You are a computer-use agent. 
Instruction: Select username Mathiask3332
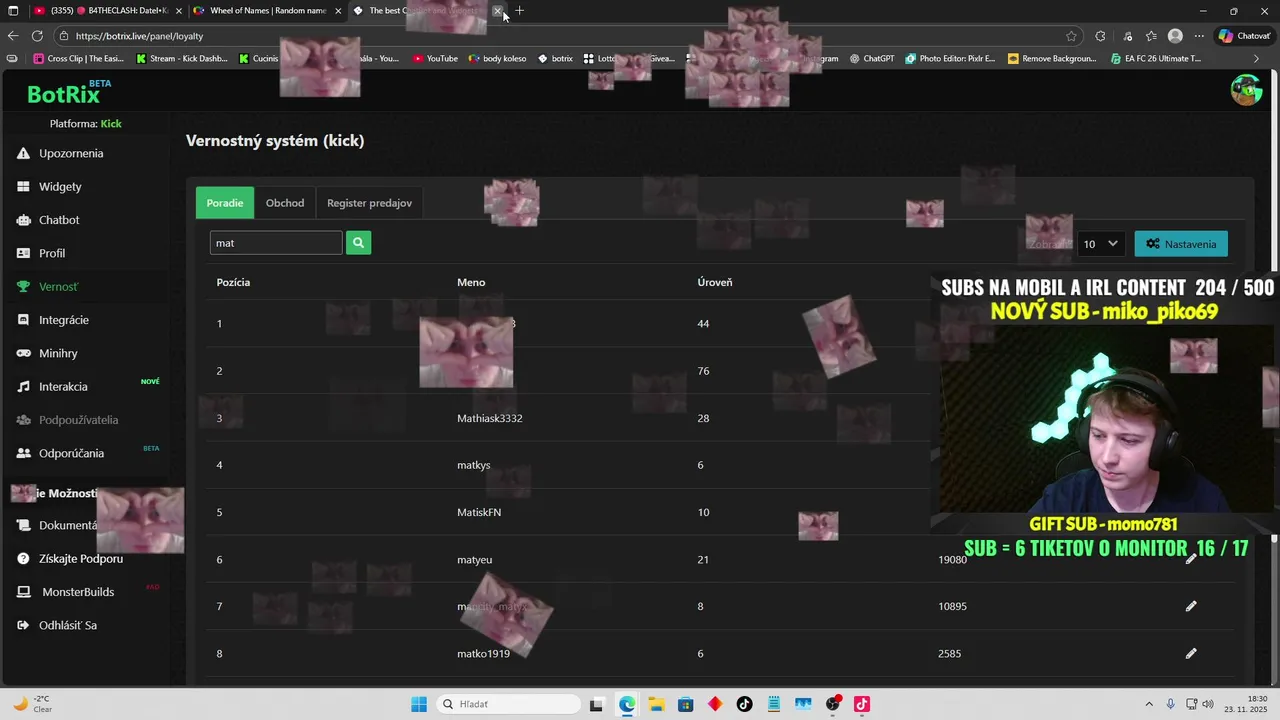490,418
